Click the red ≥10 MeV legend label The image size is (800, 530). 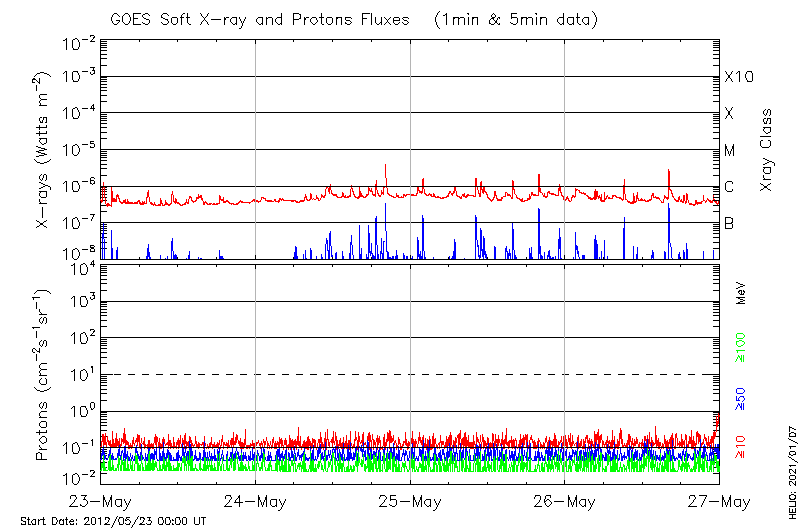(x=741, y=446)
